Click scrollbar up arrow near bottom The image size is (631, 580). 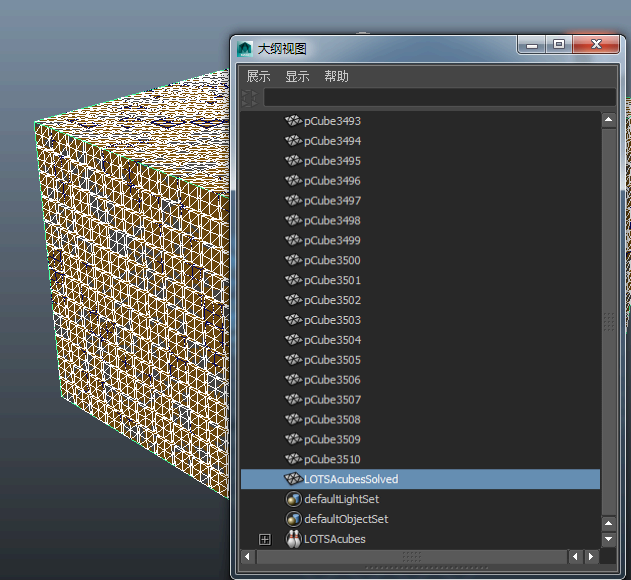coord(608,523)
